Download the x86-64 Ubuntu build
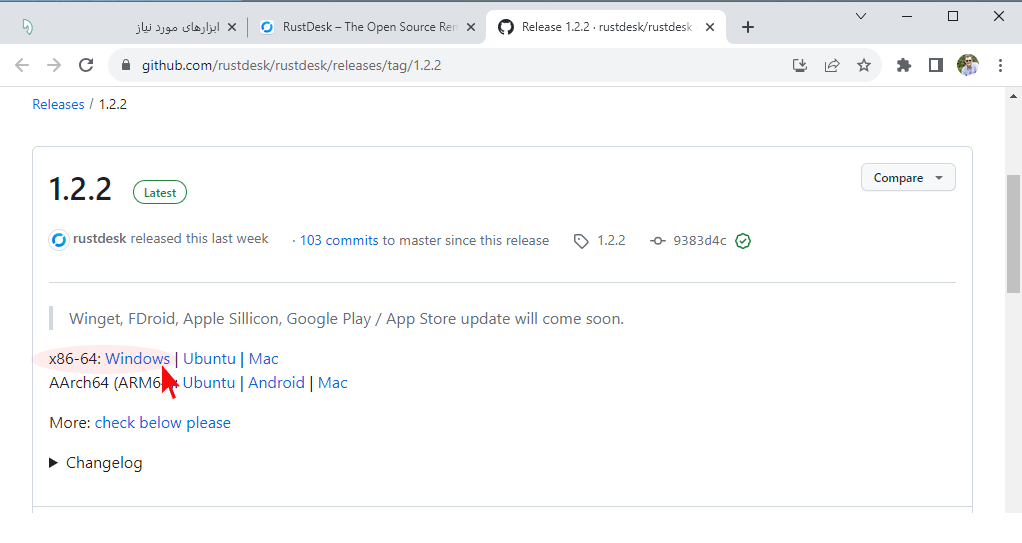The width and height of the screenshot is (1022, 543). click(209, 359)
